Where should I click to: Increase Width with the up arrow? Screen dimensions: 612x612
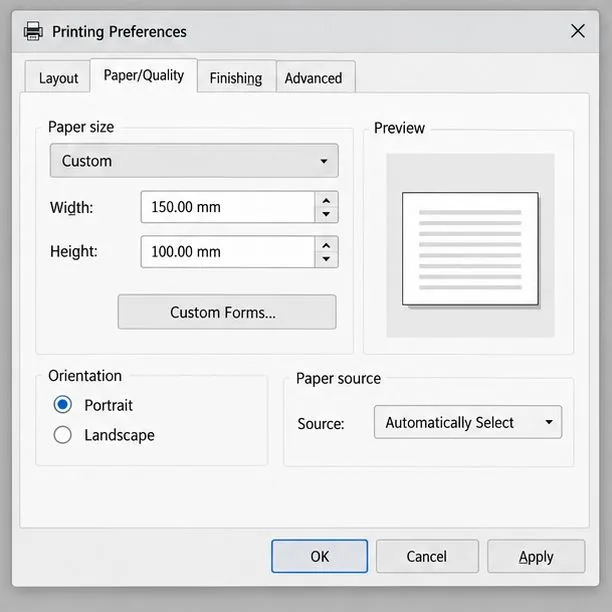[x=326, y=201]
